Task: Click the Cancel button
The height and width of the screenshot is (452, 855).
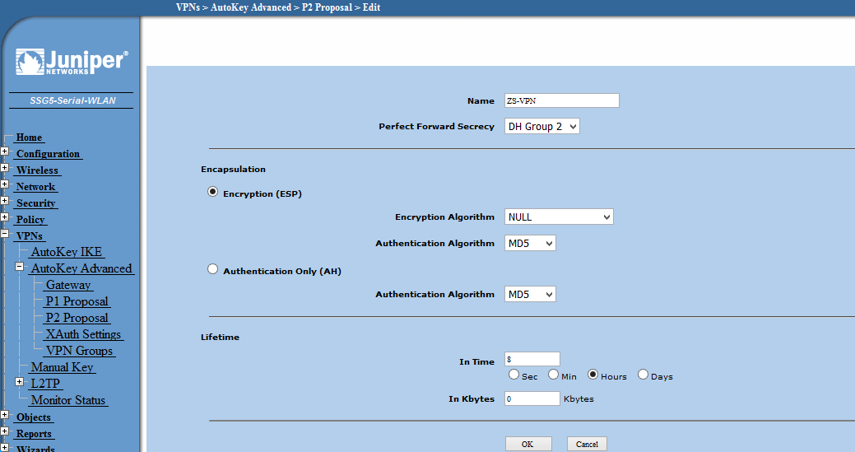Action: coord(587,444)
